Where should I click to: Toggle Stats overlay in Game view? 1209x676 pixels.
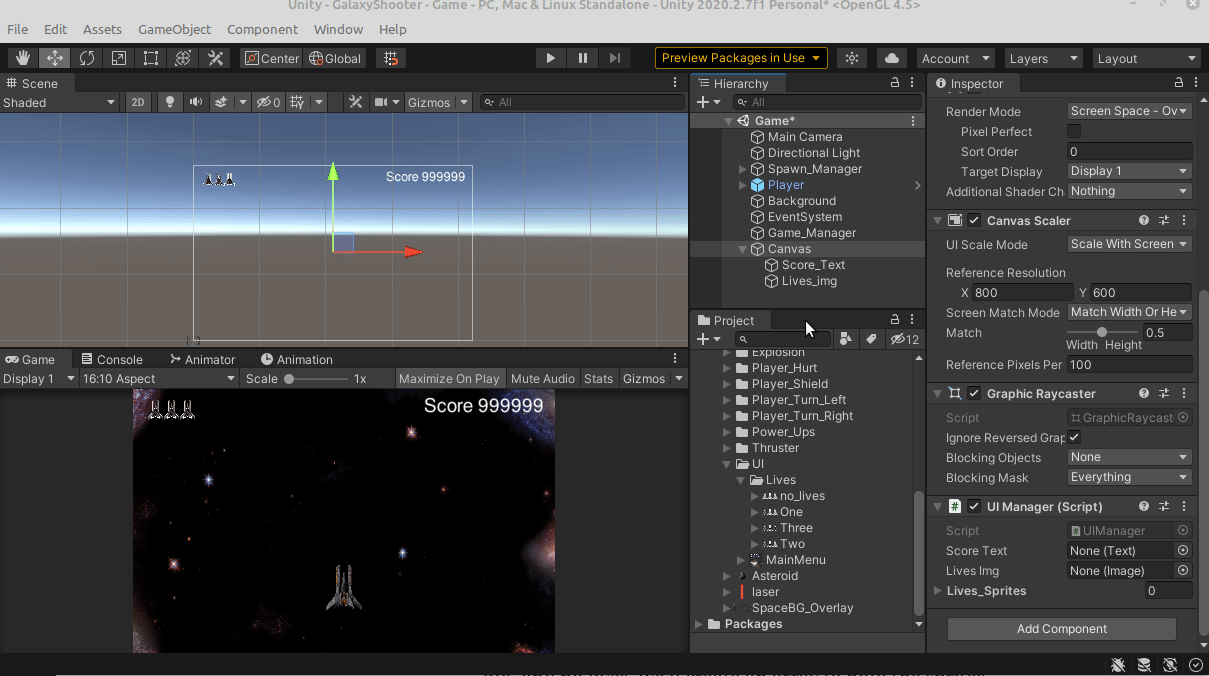click(x=598, y=379)
